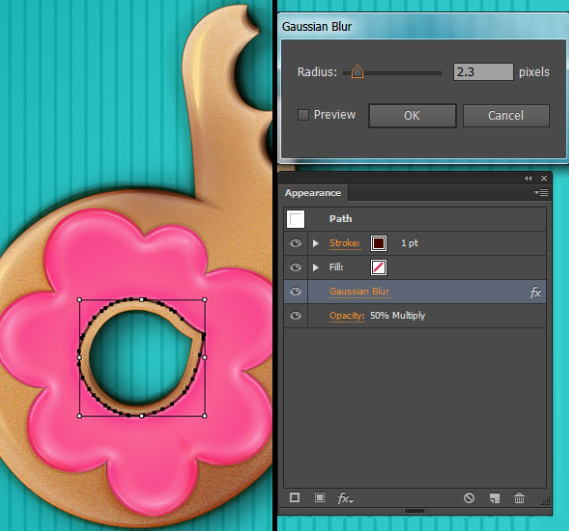This screenshot has width=569, height=531.
Task: Click the Appearance panel resize grip
Action: coord(545,501)
